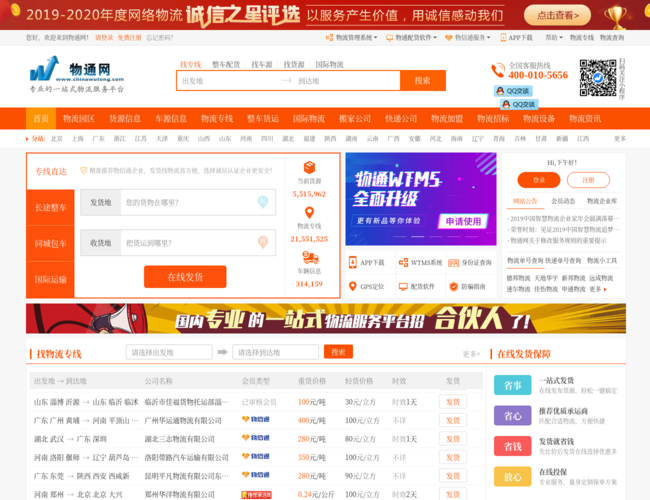This screenshot has width=650, height=500.
Task: Click the 发货地 cargo location field
Action: click(x=178, y=202)
